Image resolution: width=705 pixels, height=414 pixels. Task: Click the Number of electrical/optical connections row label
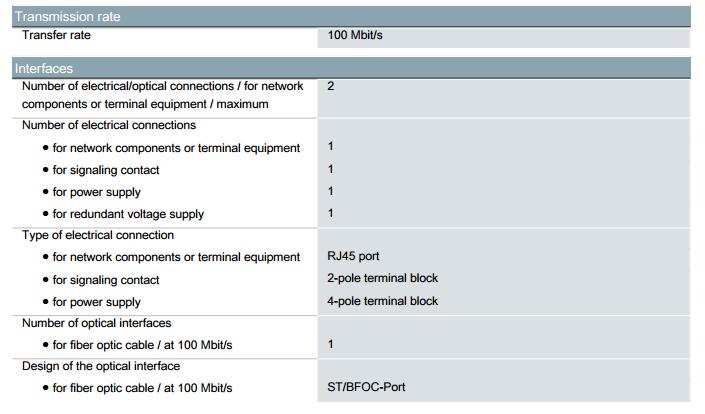[x=163, y=95]
